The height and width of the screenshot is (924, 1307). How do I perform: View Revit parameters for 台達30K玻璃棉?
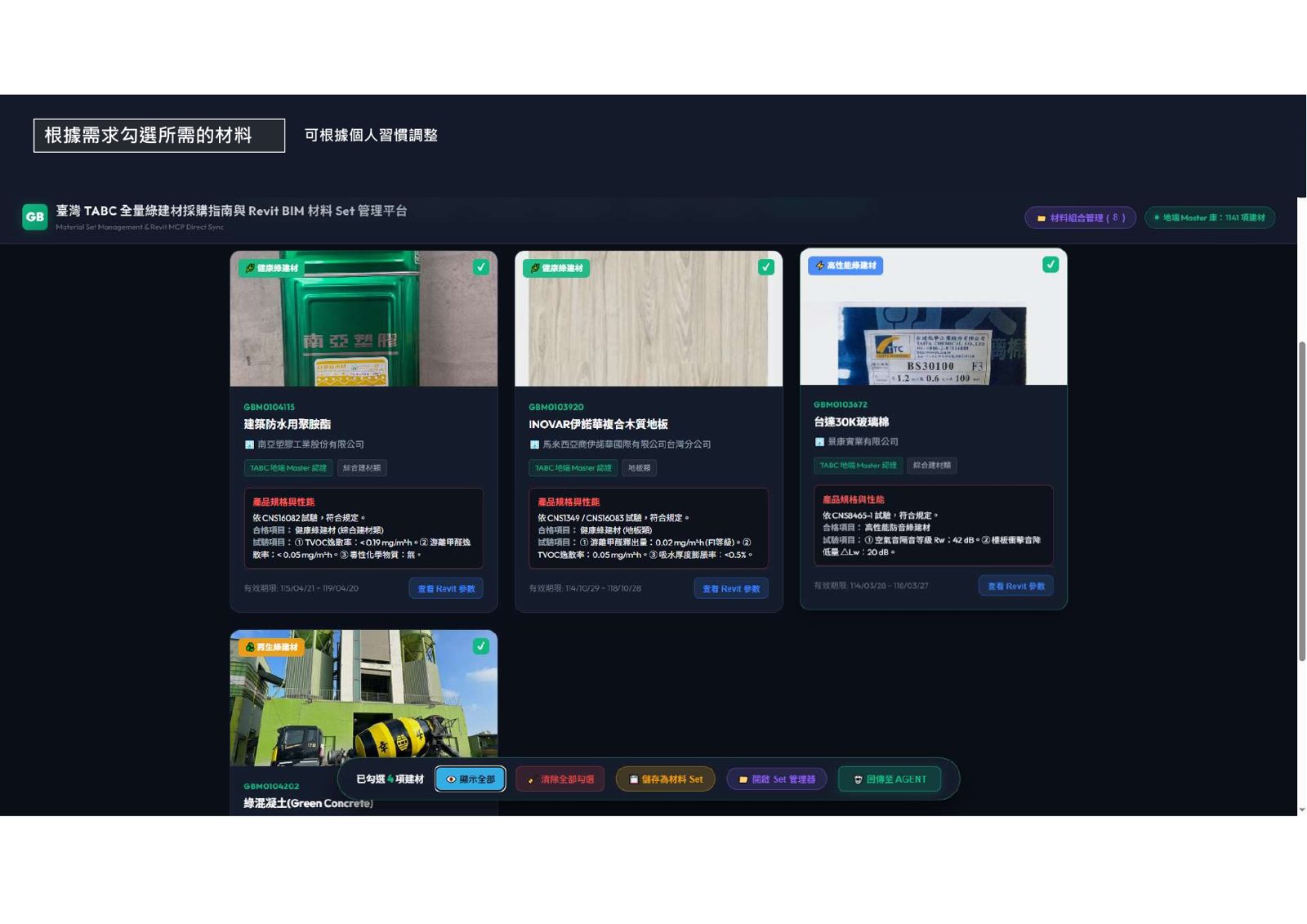click(1016, 586)
